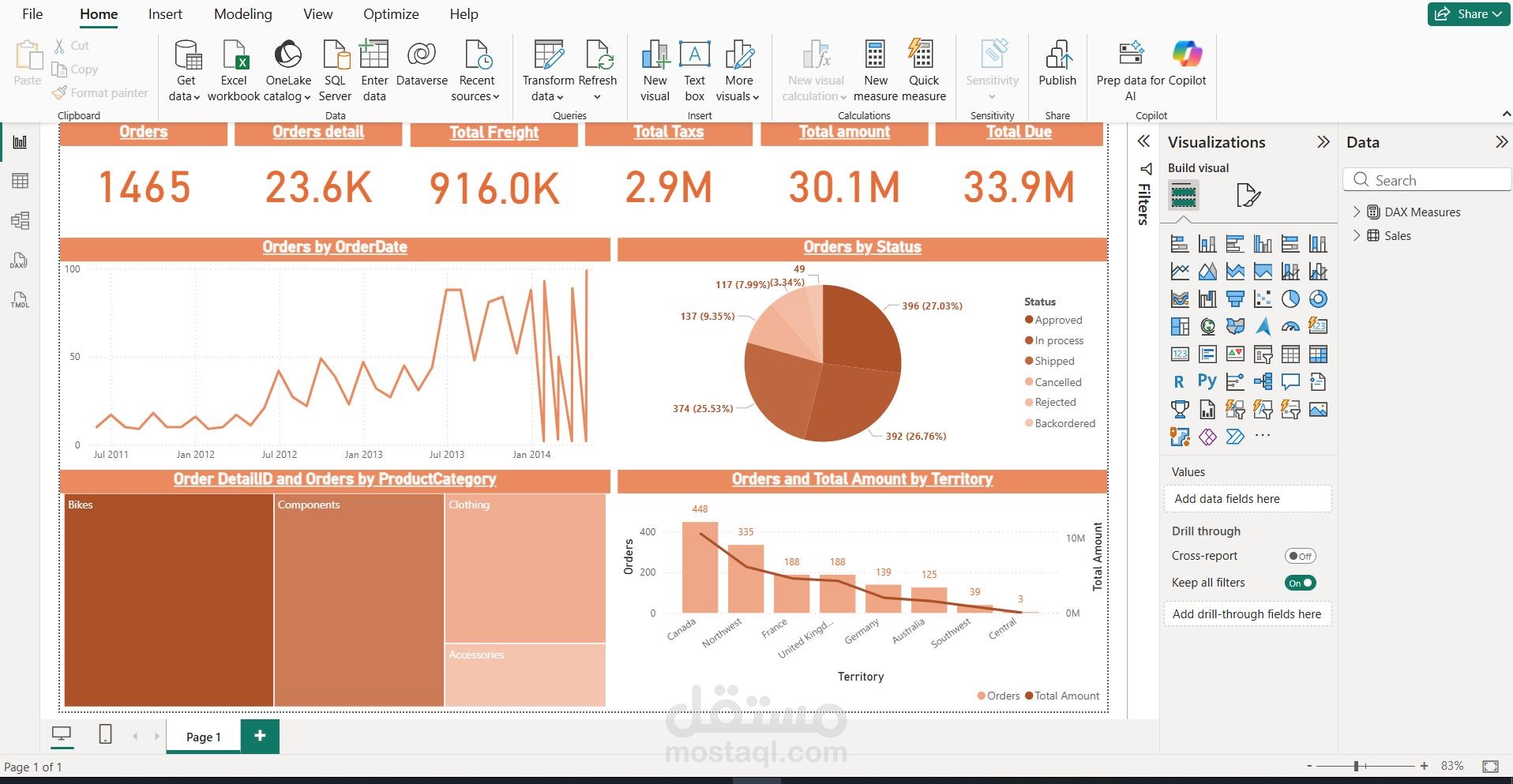Switch to the Modeling ribbon tab

pos(242,13)
